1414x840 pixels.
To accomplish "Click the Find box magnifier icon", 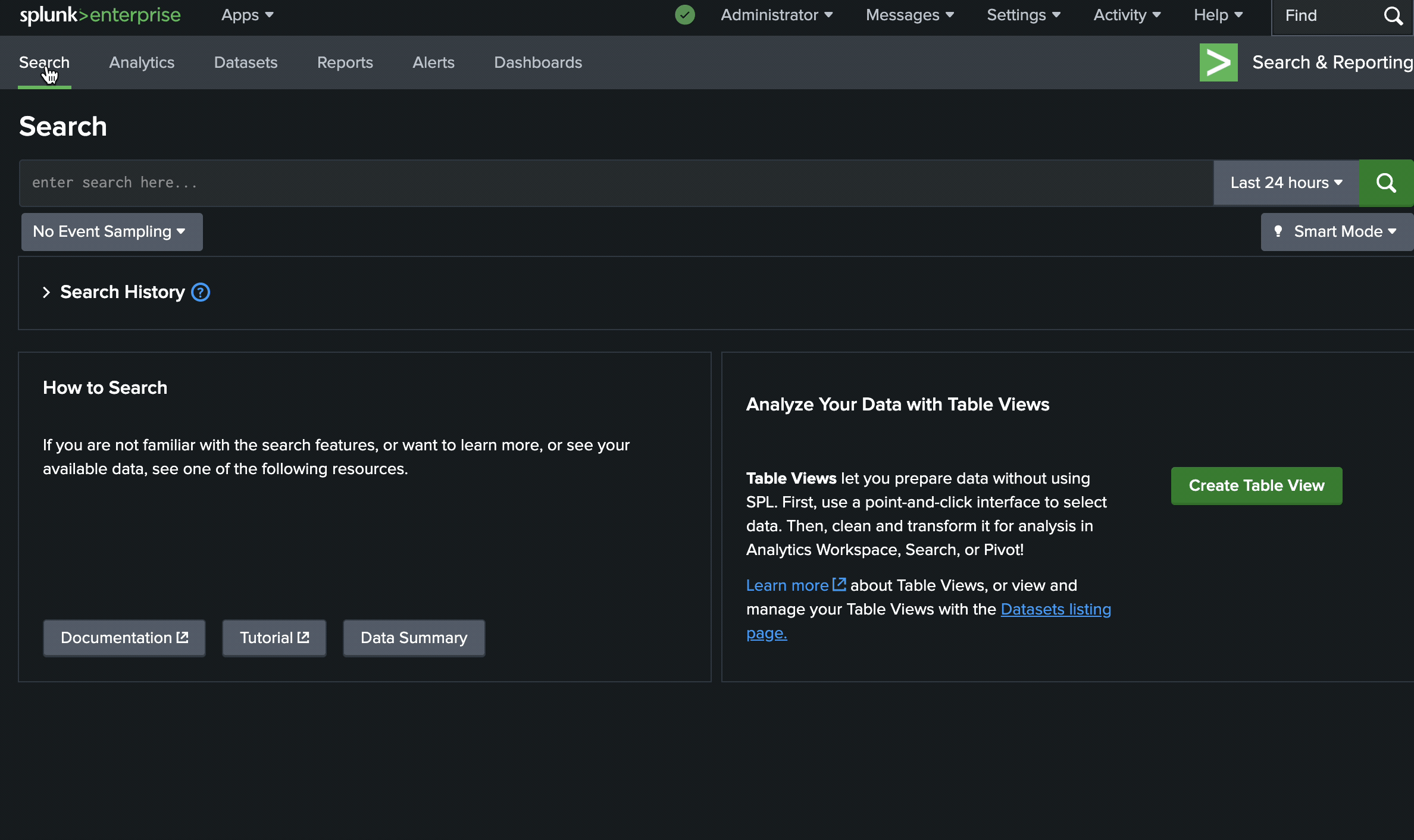I will coord(1393,15).
